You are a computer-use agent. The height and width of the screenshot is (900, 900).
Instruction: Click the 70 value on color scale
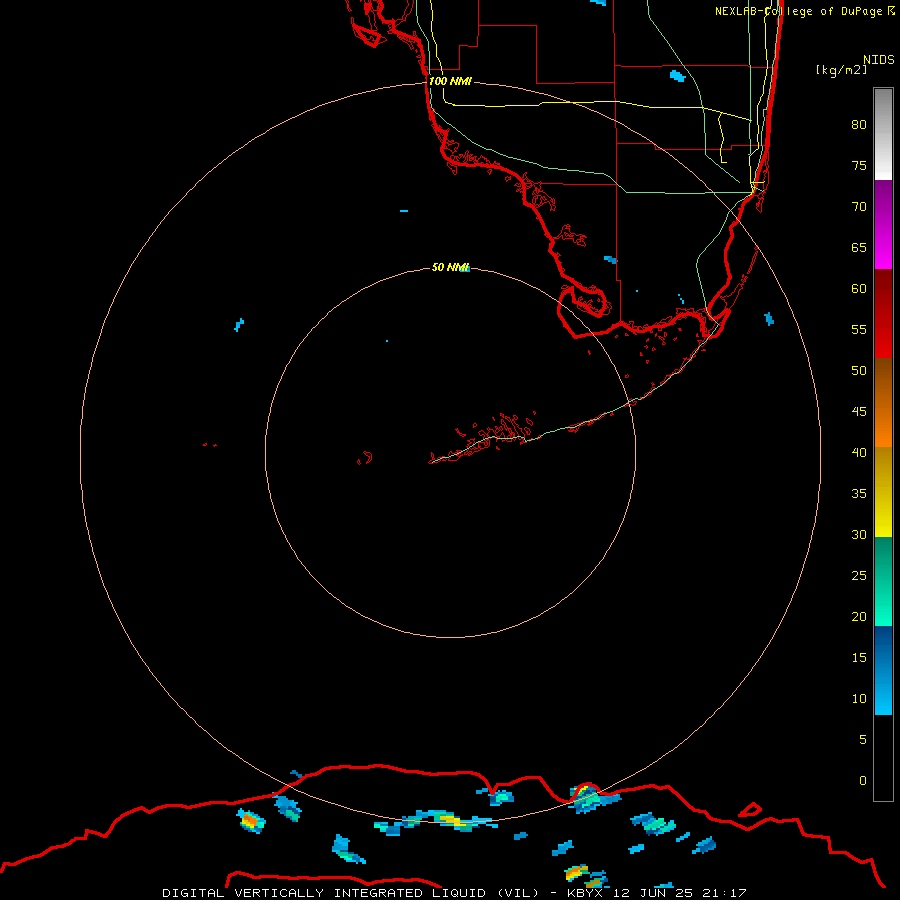[859, 207]
